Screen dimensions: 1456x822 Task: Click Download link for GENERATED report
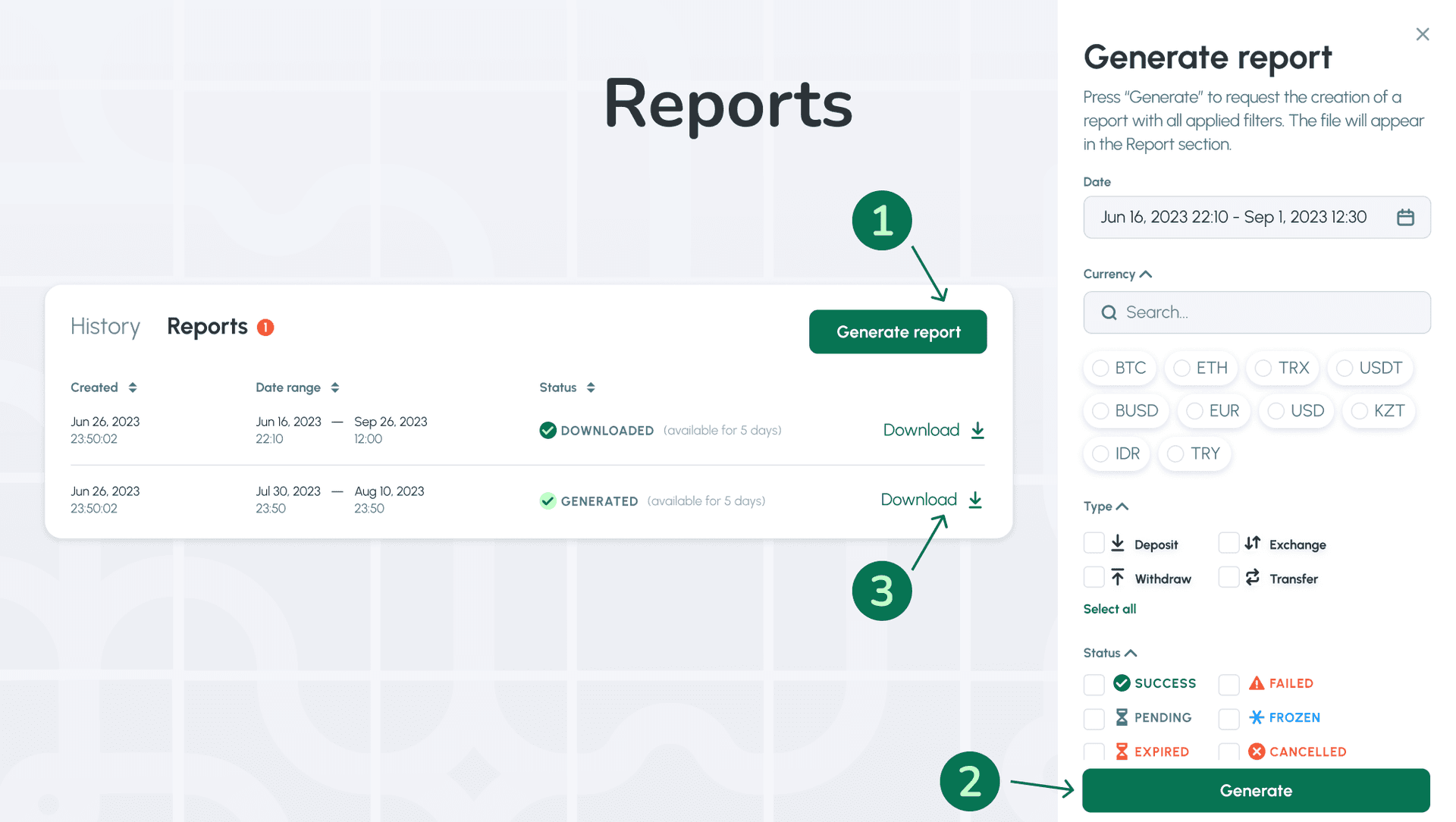[918, 500]
